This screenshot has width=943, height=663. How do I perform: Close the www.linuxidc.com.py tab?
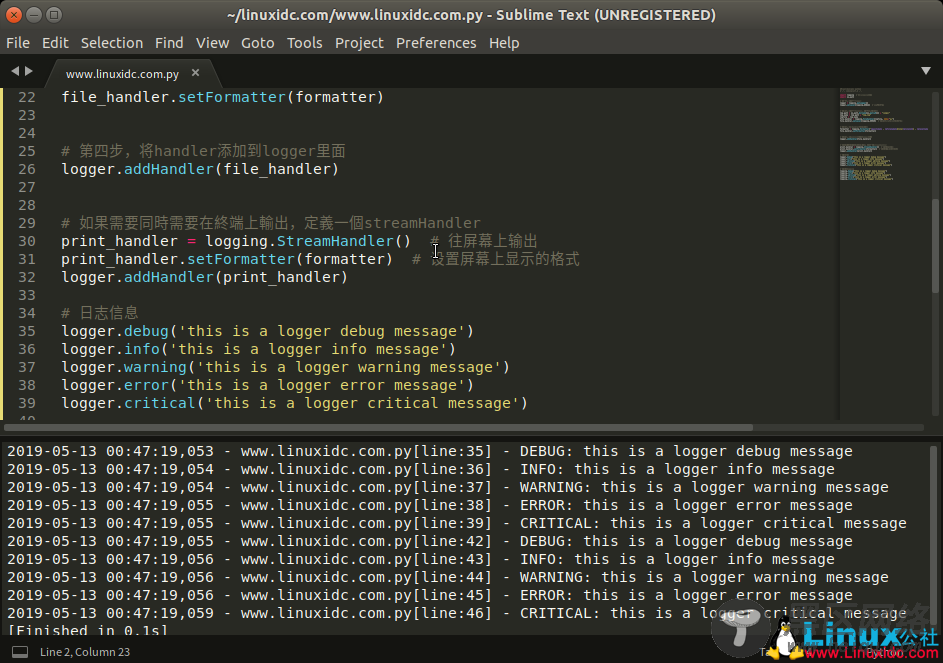click(x=195, y=73)
